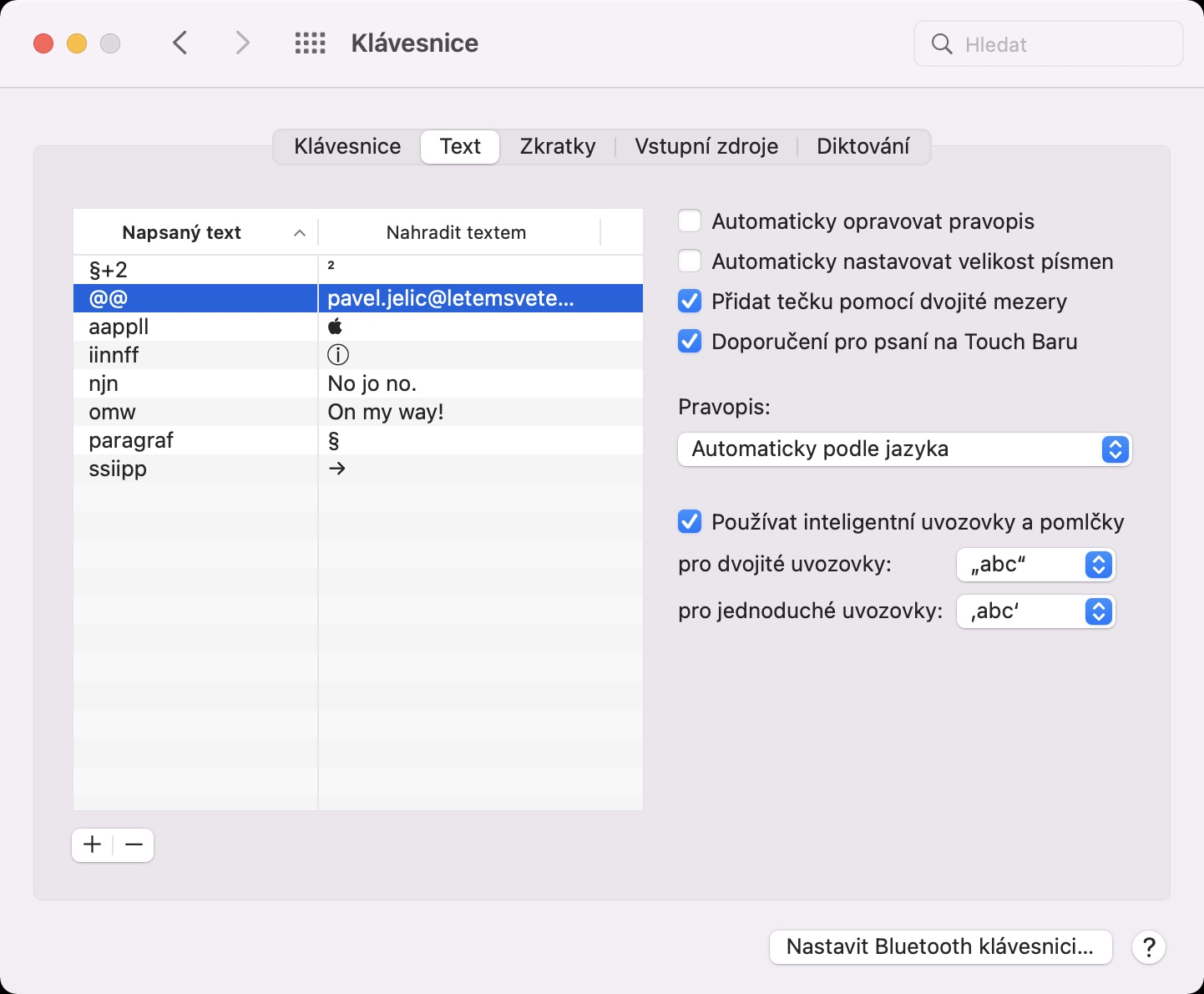The image size is (1204, 994).
Task: Enable Automaticky nastavovat velikost písmen
Action: tap(690, 261)
